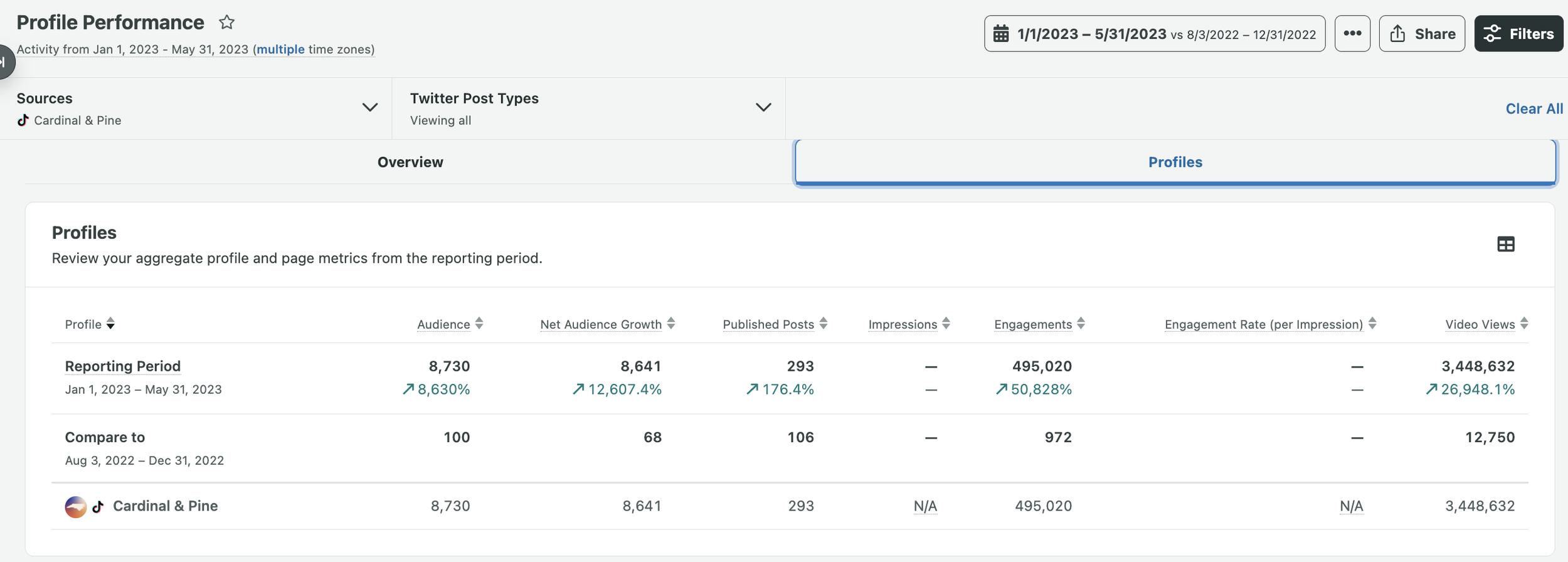Screen dimensions: 1568x562
Task: Expand the collapsed sidebar toggle at left edge
Action: (x=6, y=62)
